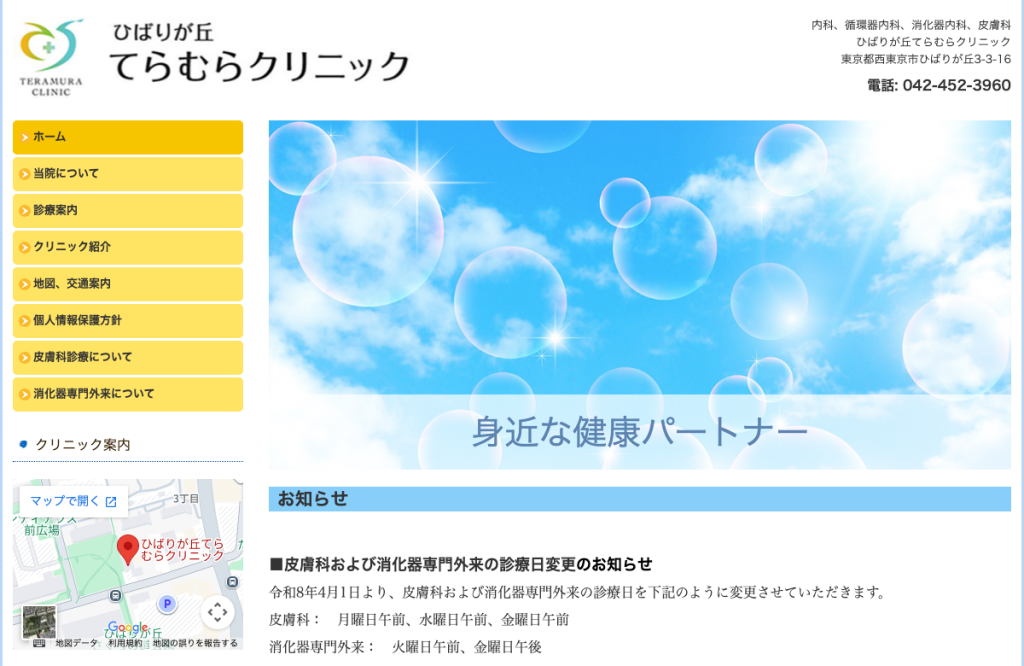Image resolution: width=1024 pixels, height=666 pixels.
Task: Click the 地図データ label on map
Action: 76,643
